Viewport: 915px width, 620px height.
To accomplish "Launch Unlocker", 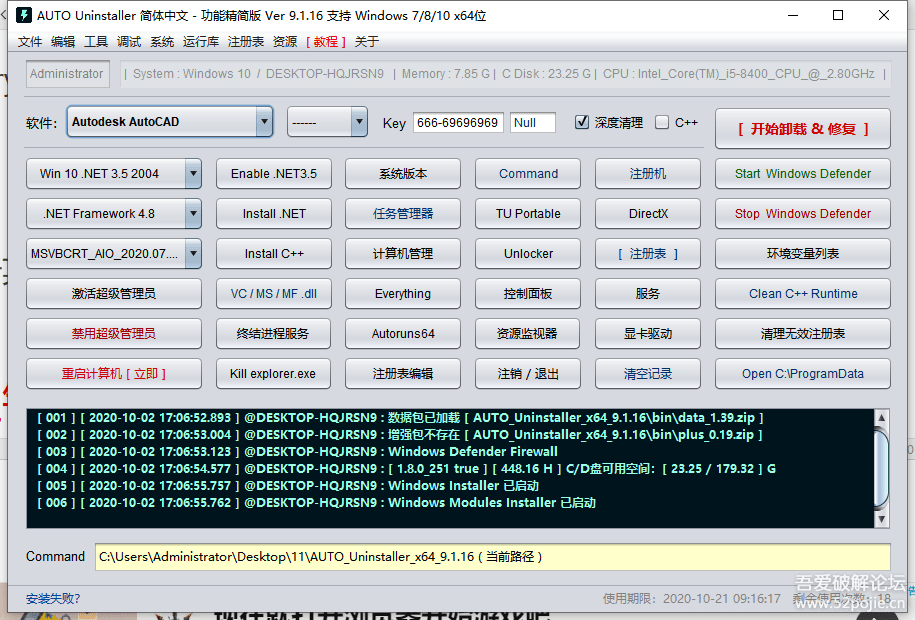I will pyautogui.click(x=528, y=253).
